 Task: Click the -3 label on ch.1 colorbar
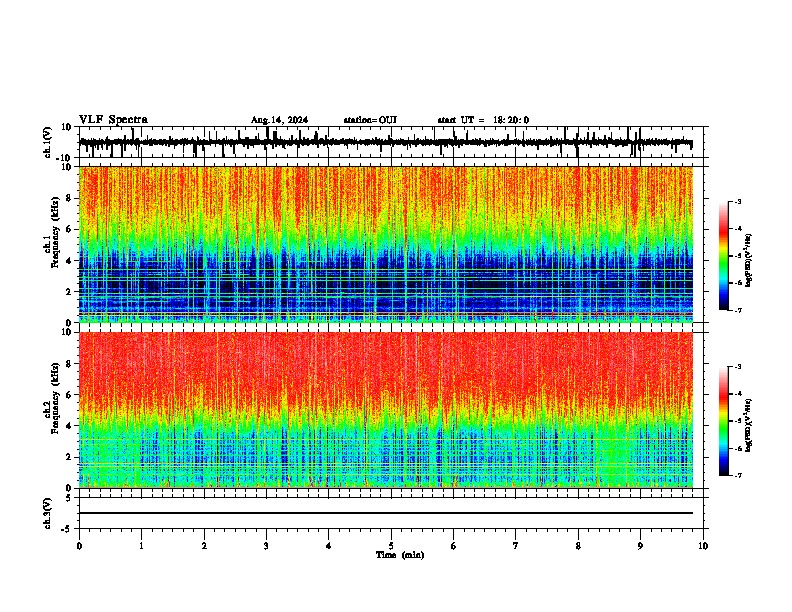tap(738, 202)
